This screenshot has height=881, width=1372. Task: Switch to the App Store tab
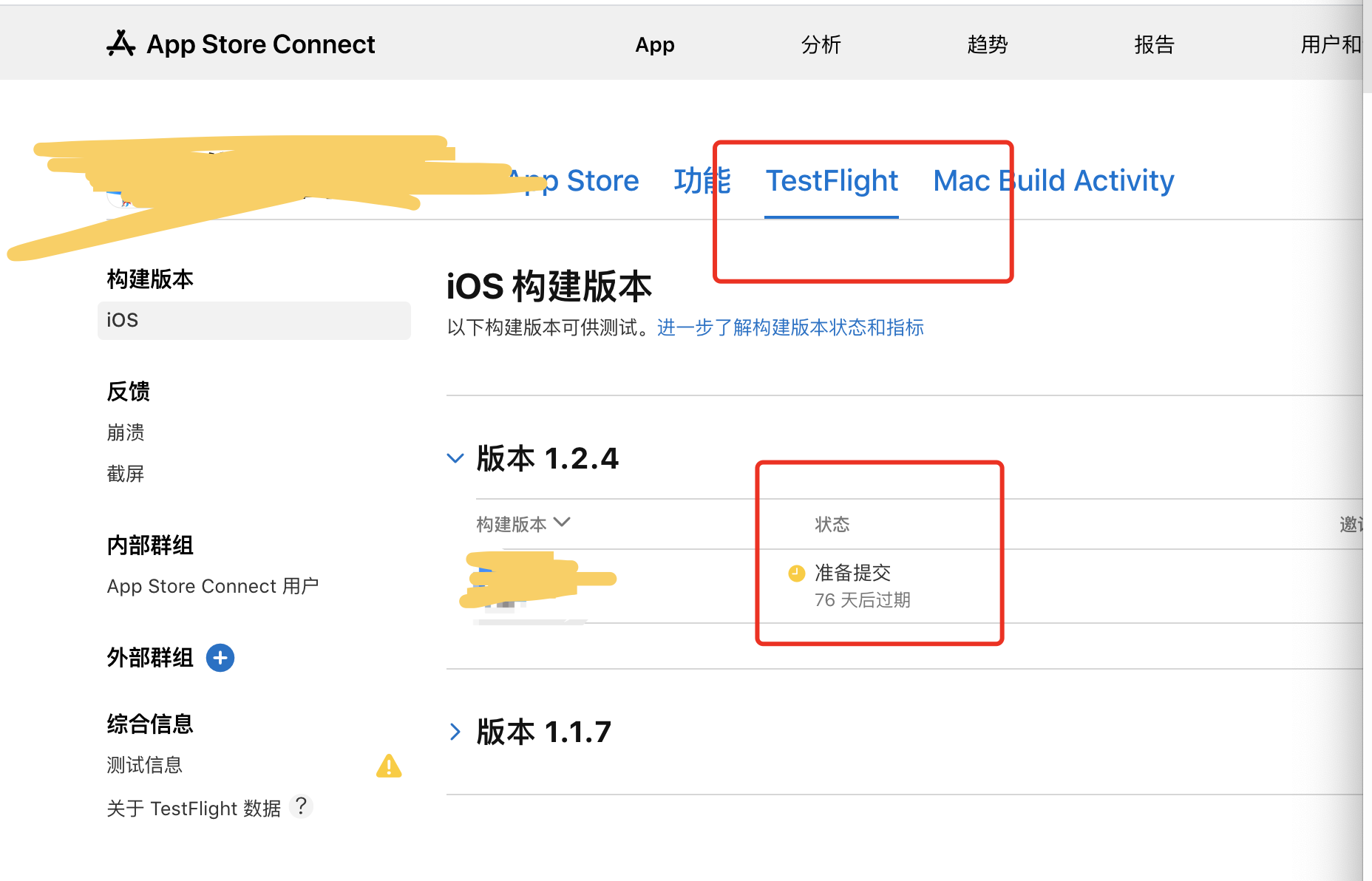click(577, 180)
